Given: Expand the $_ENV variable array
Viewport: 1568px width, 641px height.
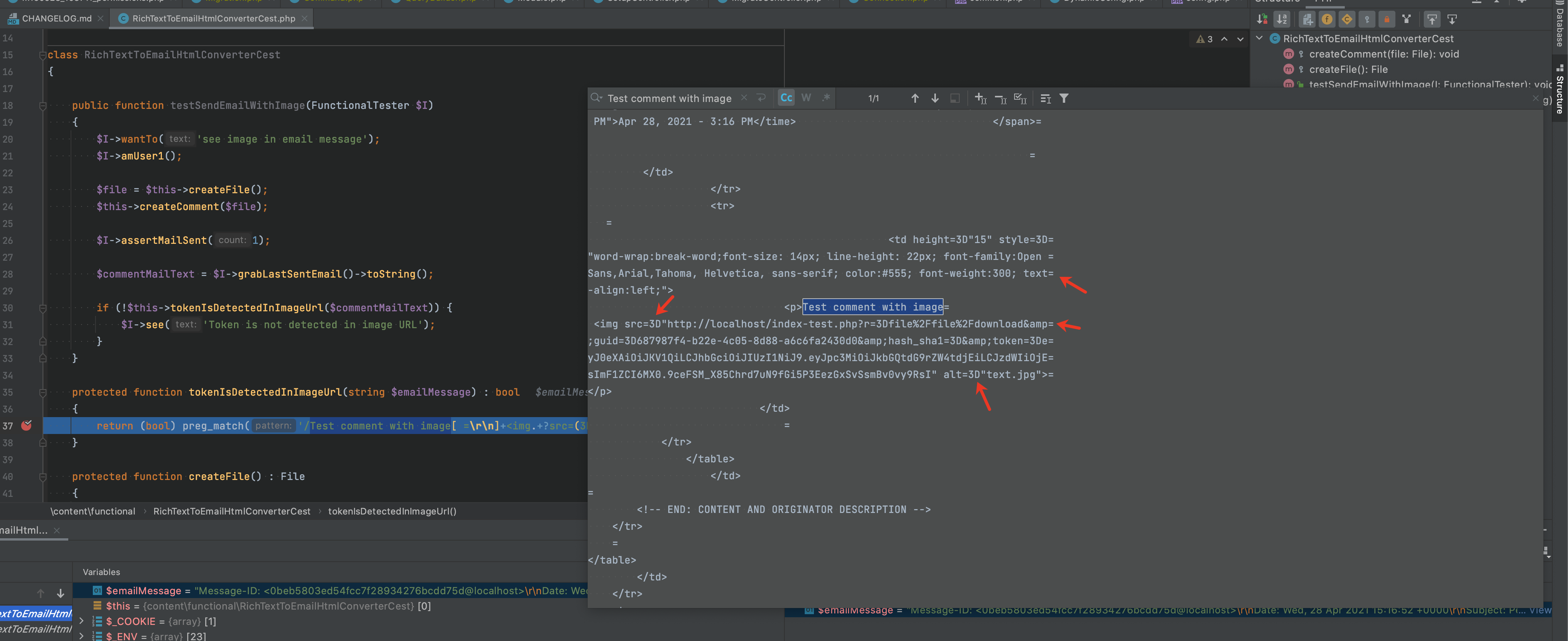Looking at the screenshot, I should (81, 636).
